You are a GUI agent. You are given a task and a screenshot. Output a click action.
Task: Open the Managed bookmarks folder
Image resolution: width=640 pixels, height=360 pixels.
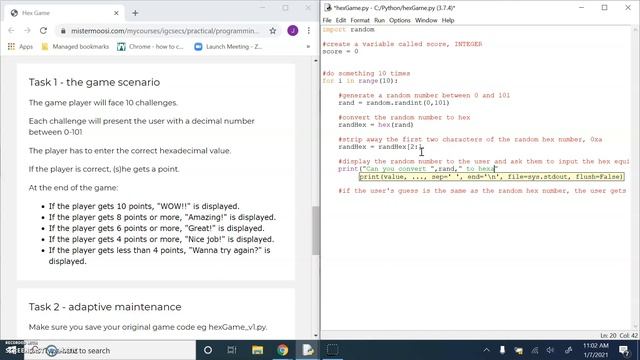[76, 47]
